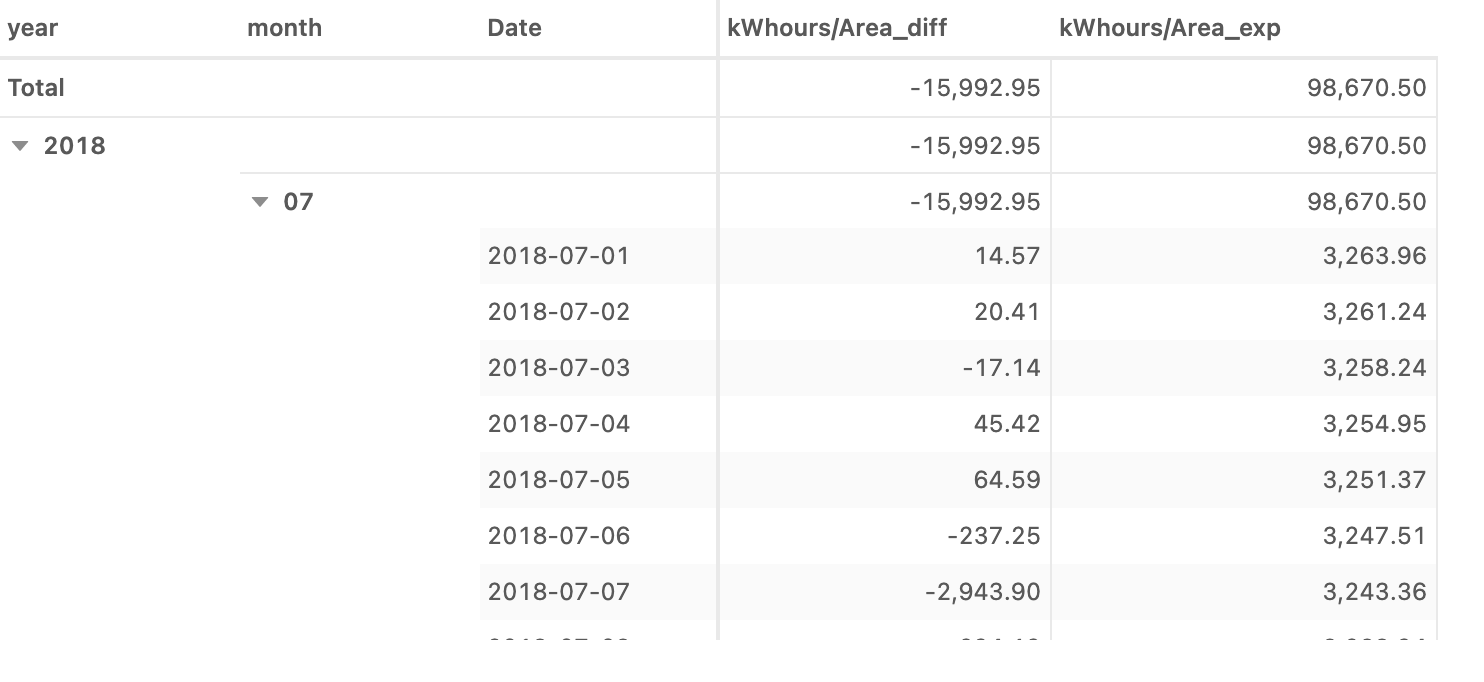
Task: Select the 2018-07-04 date cell
Action: tap(559, 424)
